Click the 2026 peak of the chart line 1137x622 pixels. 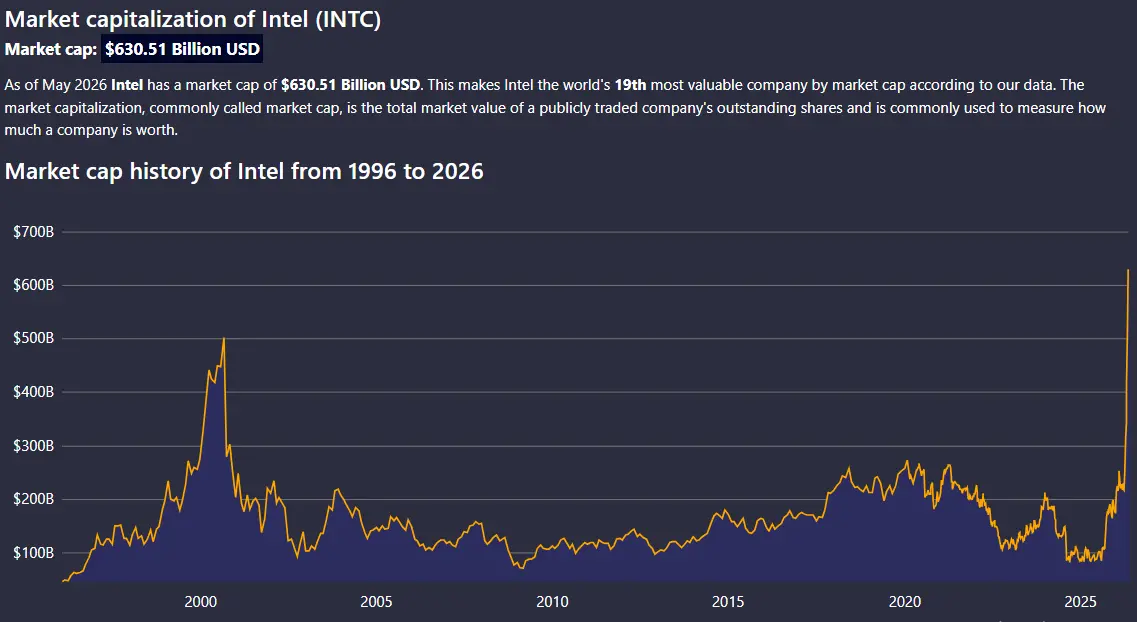(x=1128, y=270)
